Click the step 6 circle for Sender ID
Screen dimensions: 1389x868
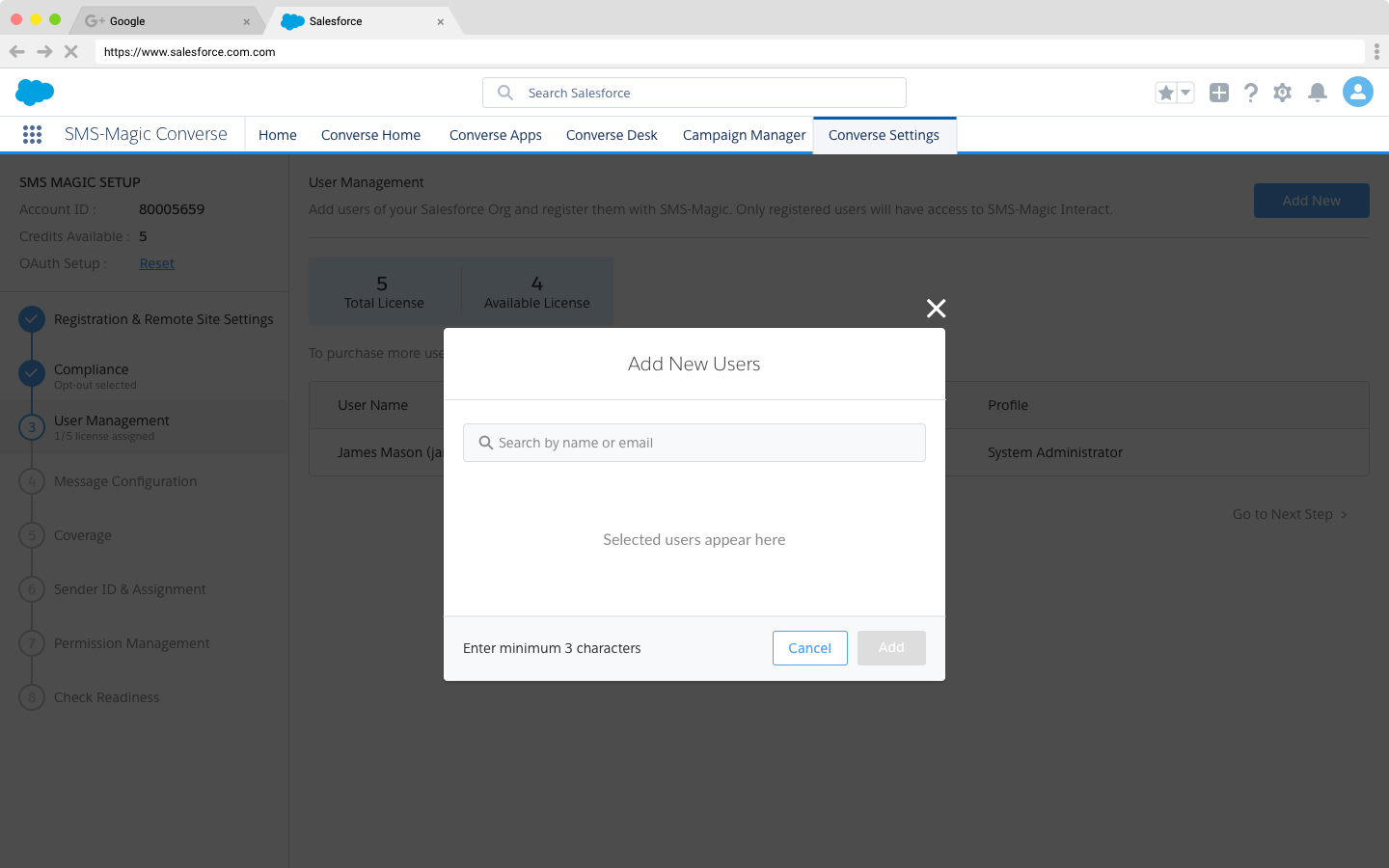pos(32,589)
